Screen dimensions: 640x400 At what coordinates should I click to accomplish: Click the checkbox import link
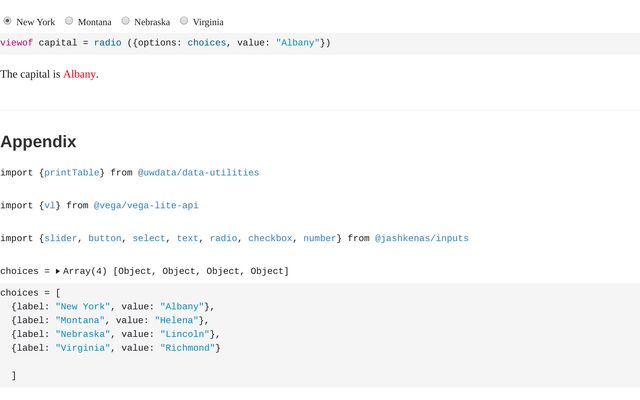tap(270, 239)
